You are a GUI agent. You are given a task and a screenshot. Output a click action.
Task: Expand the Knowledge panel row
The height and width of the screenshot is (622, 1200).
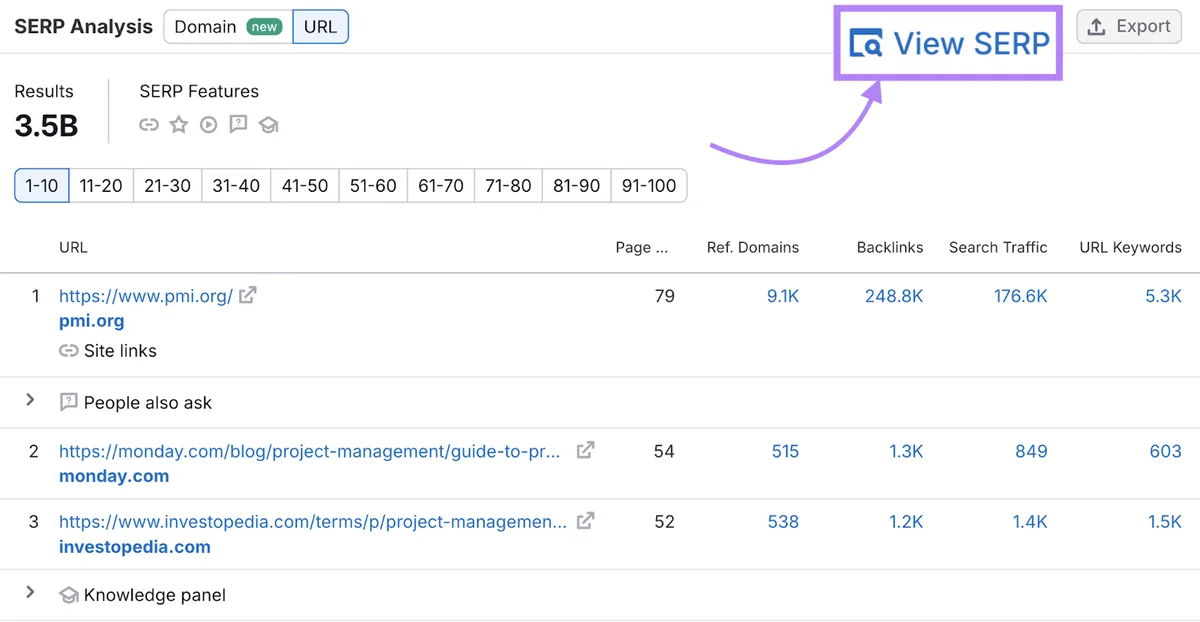click(x=30, y=593)
